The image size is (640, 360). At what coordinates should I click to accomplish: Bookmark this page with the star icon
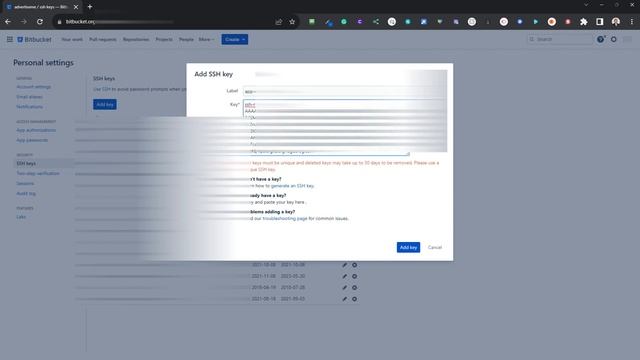pos(292,22)
